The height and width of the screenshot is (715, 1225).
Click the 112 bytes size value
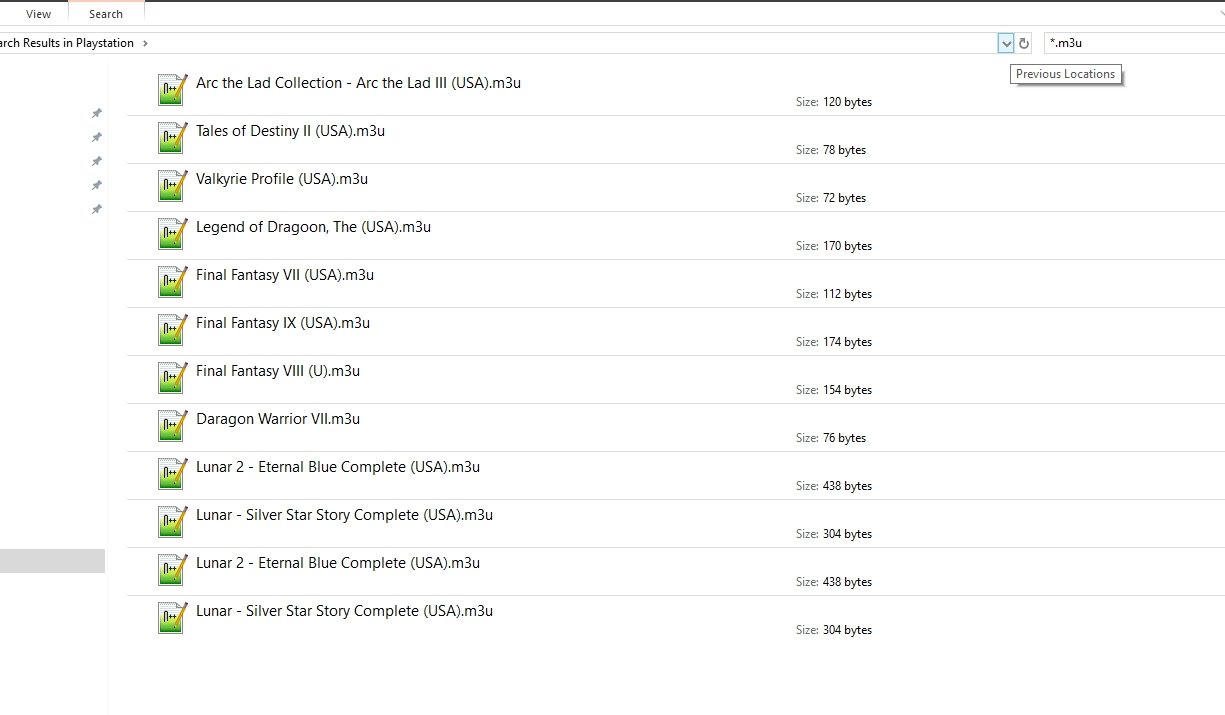pos(847,294)
